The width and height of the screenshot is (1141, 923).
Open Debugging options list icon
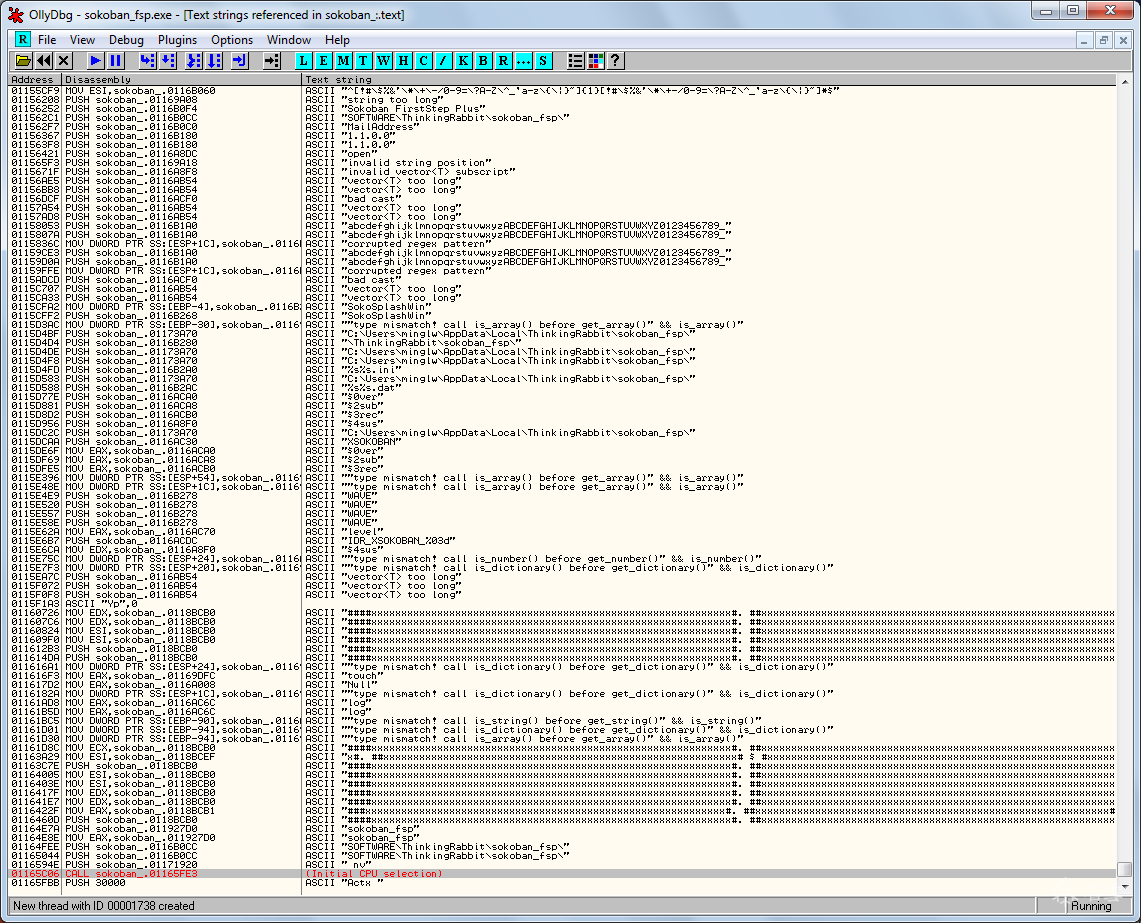point(576,61)
